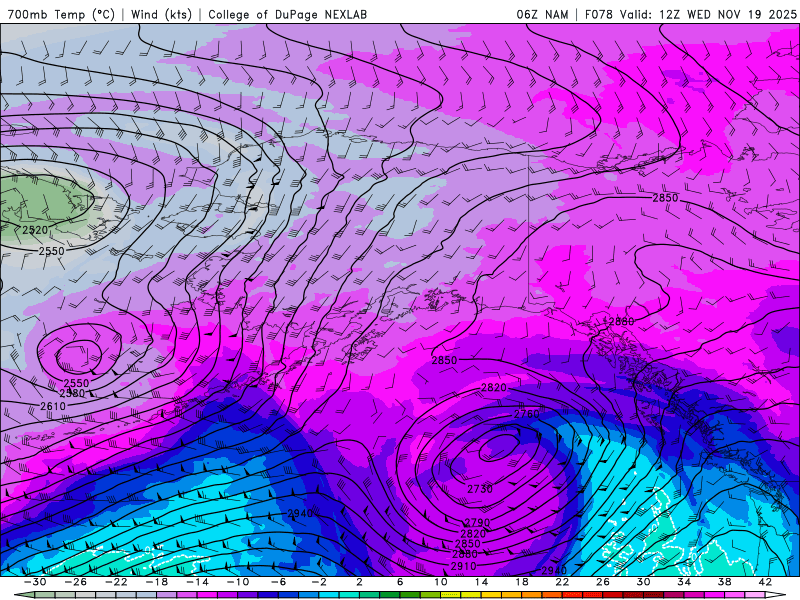
Task: Click the positive "26" value on the scale
Action: click(603, 582)
